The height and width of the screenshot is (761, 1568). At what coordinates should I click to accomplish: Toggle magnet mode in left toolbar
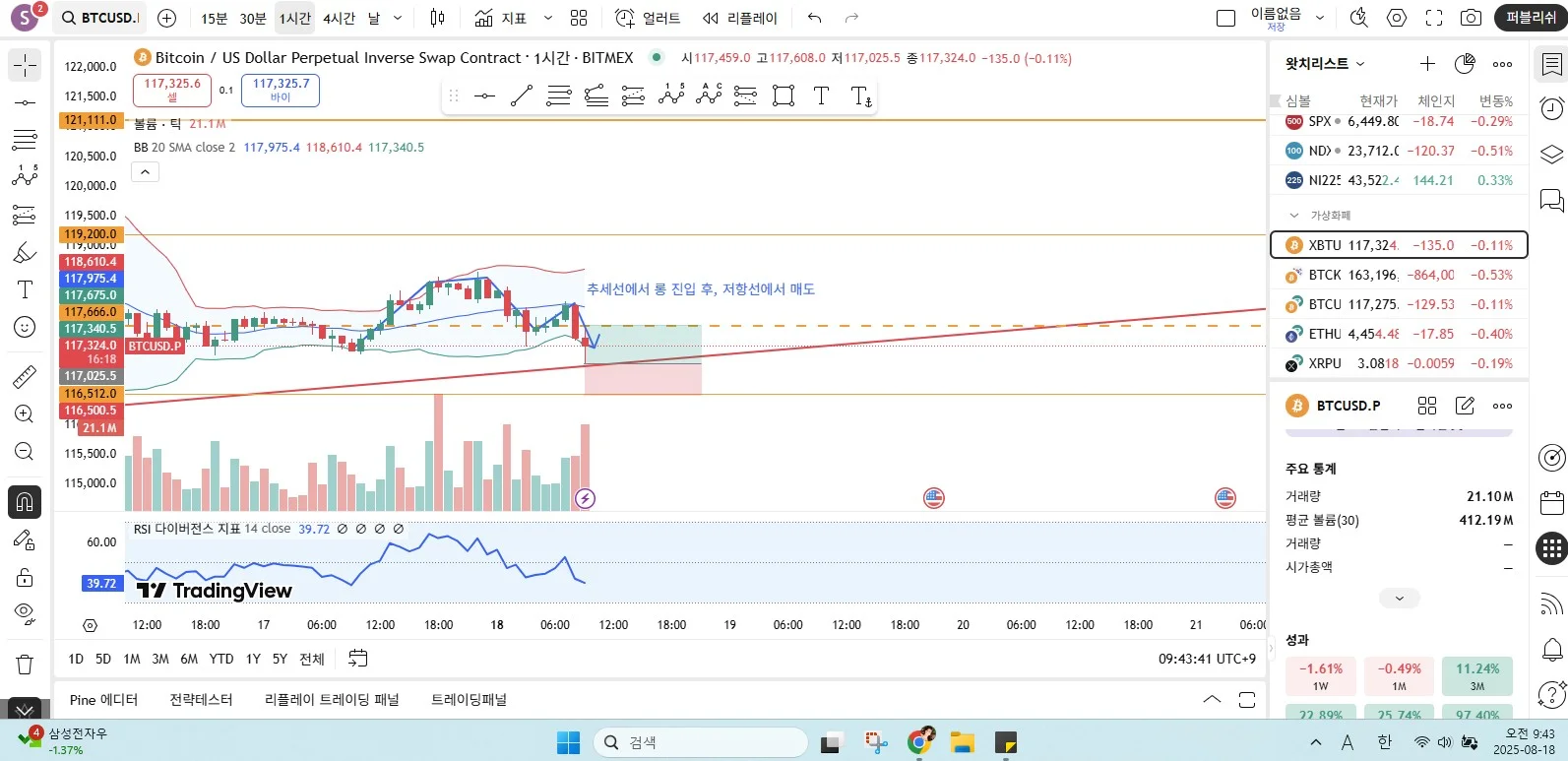point(25,502)
